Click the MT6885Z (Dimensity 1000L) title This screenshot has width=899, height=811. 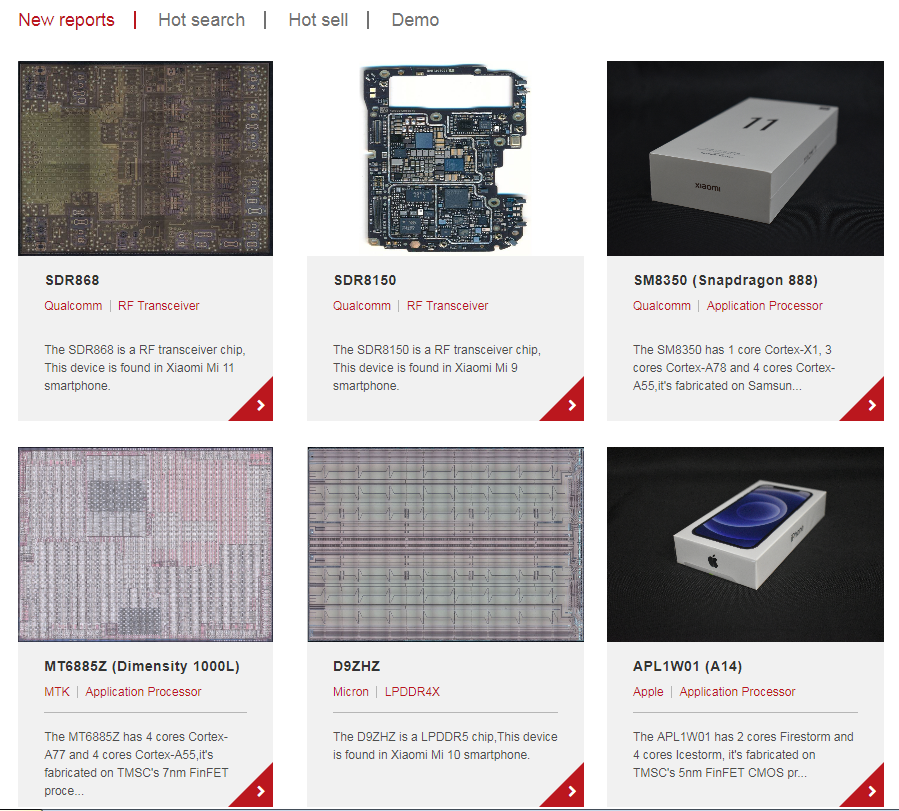click(x=142, y=666)
